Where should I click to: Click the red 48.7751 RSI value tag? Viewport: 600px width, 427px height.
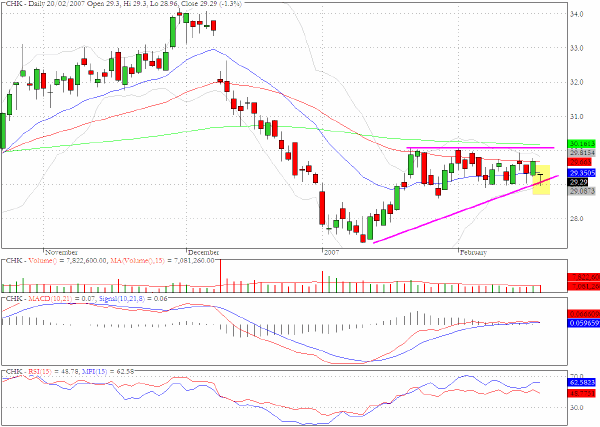(x=582, y=393)
